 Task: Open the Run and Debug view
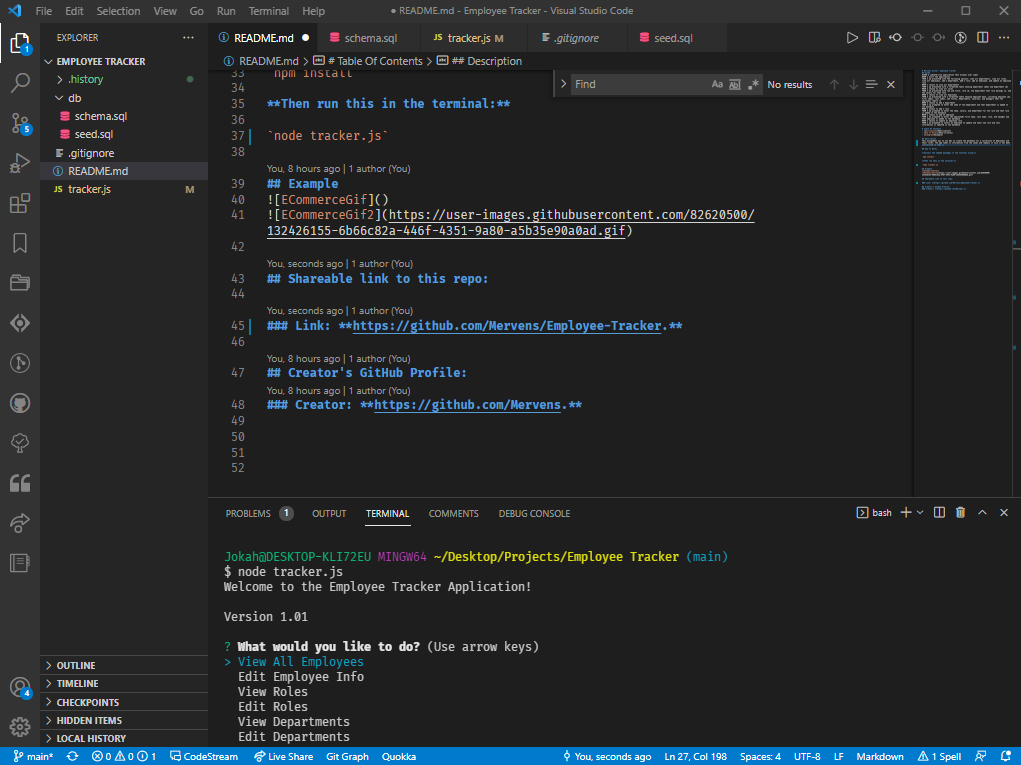click(20, 163)
